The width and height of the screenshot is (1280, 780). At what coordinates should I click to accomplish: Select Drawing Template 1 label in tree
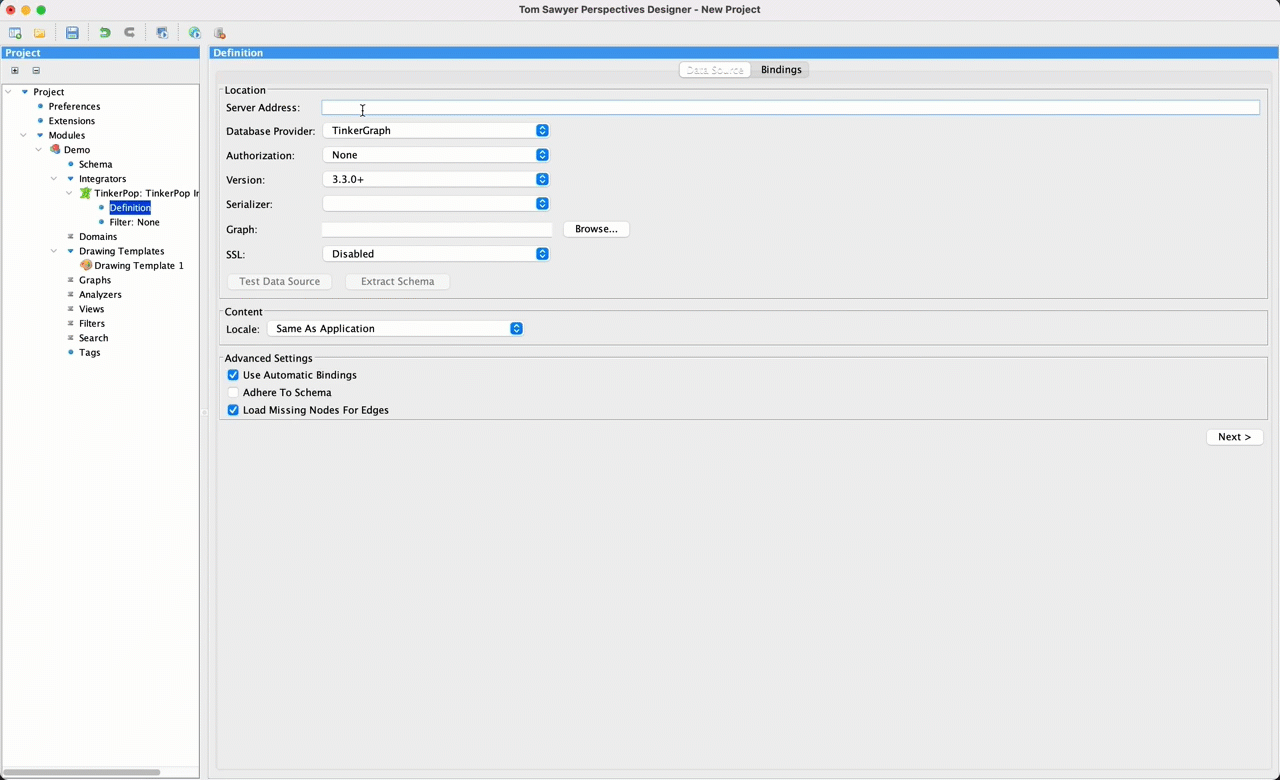[139, 266]
